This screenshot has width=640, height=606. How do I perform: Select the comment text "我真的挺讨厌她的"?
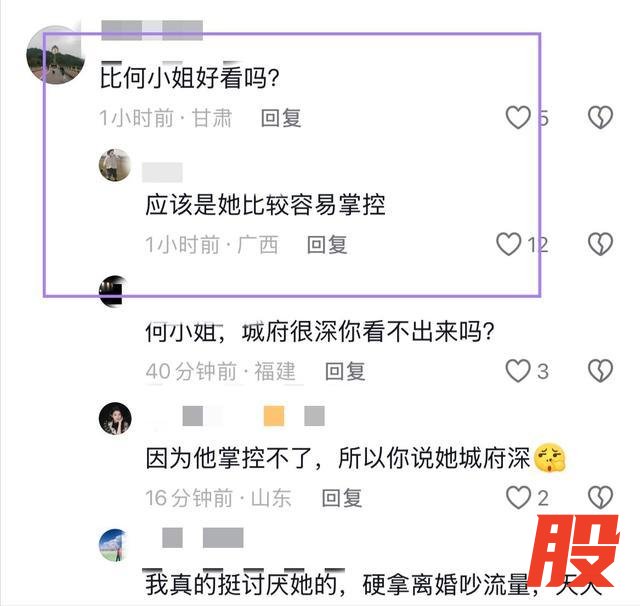click(x=242, y=585)
